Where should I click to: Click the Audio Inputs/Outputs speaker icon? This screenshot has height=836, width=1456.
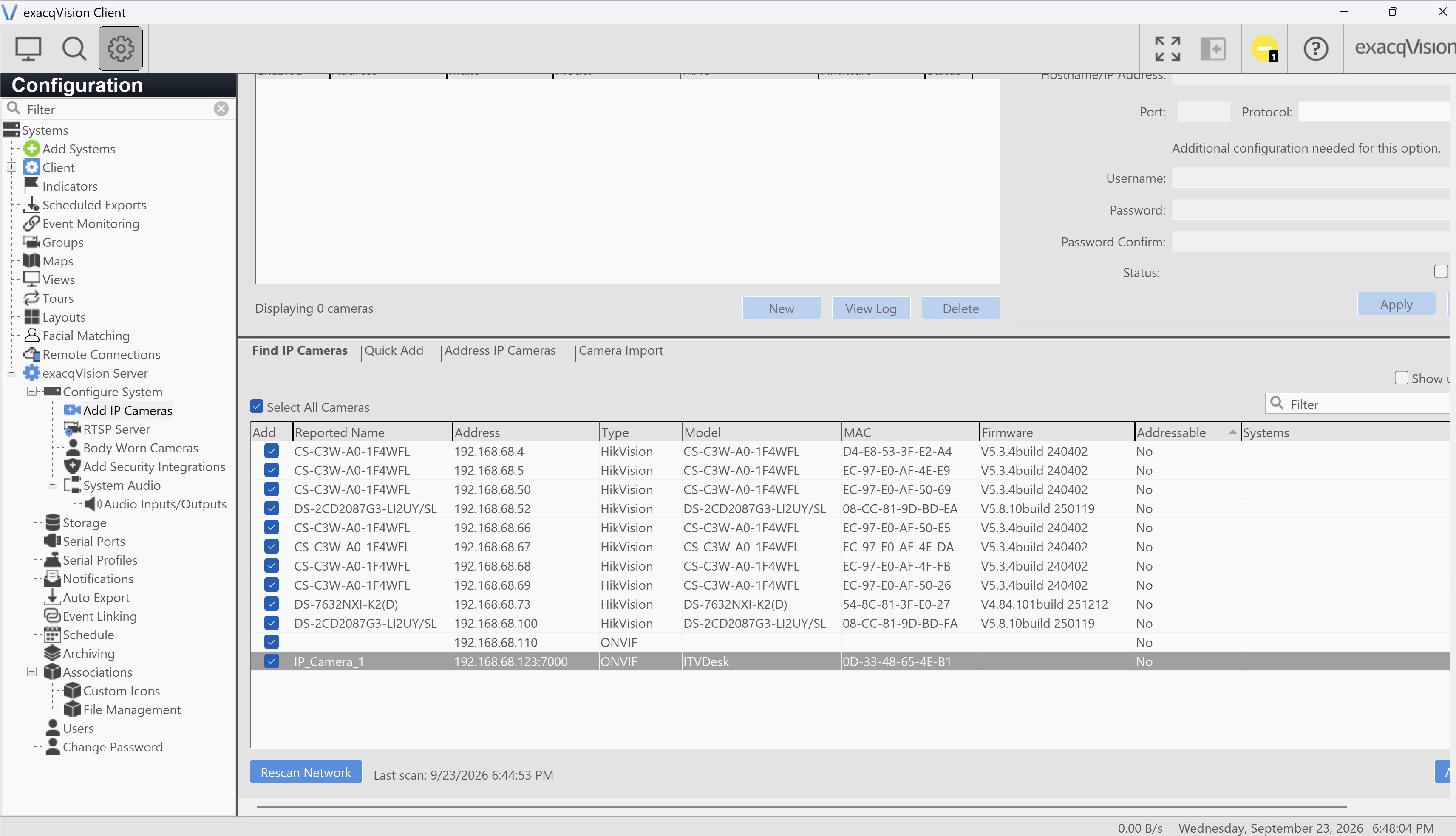point(93,503)
